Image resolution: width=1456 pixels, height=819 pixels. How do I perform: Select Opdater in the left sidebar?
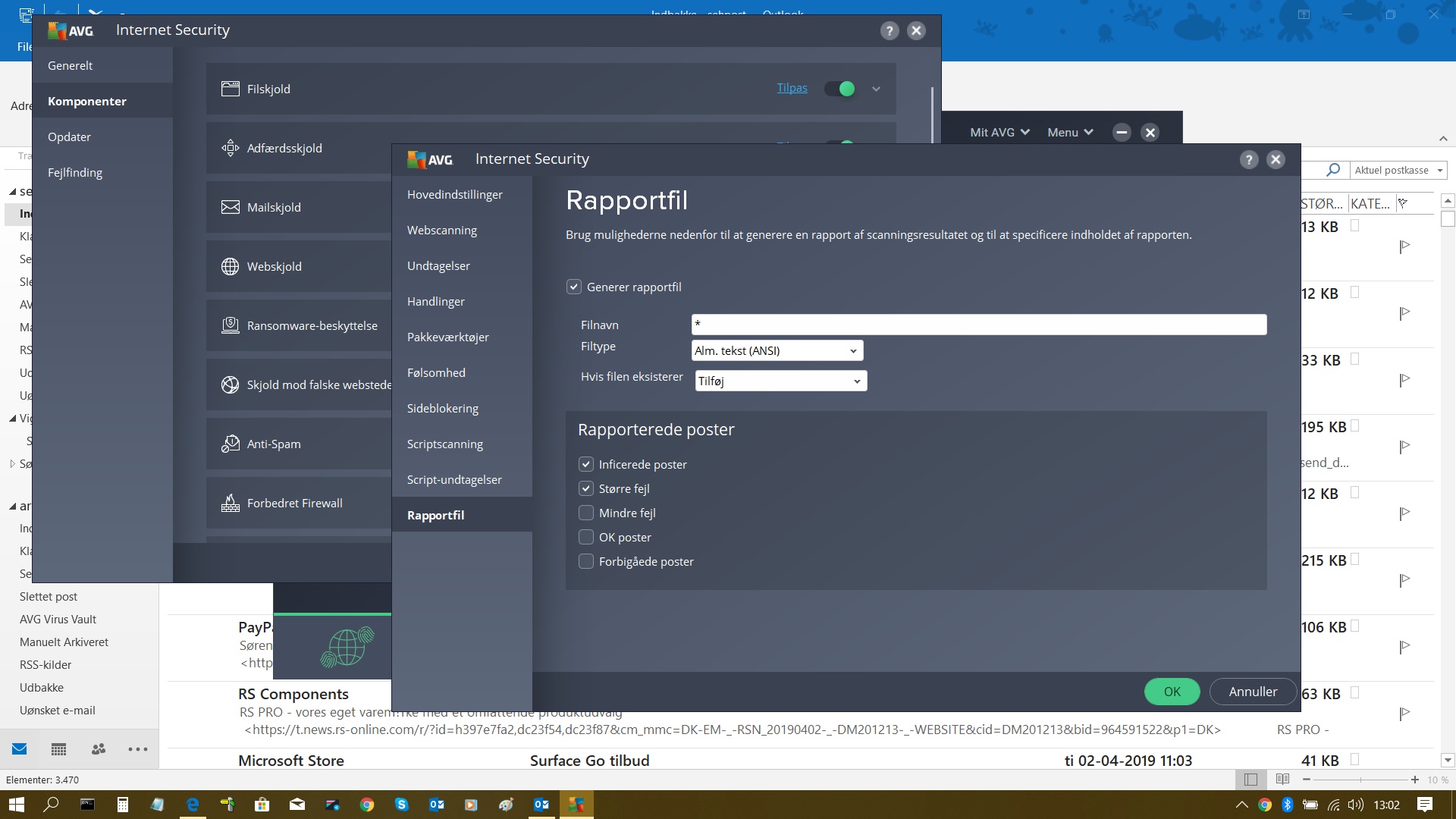[x=69, y=136]
